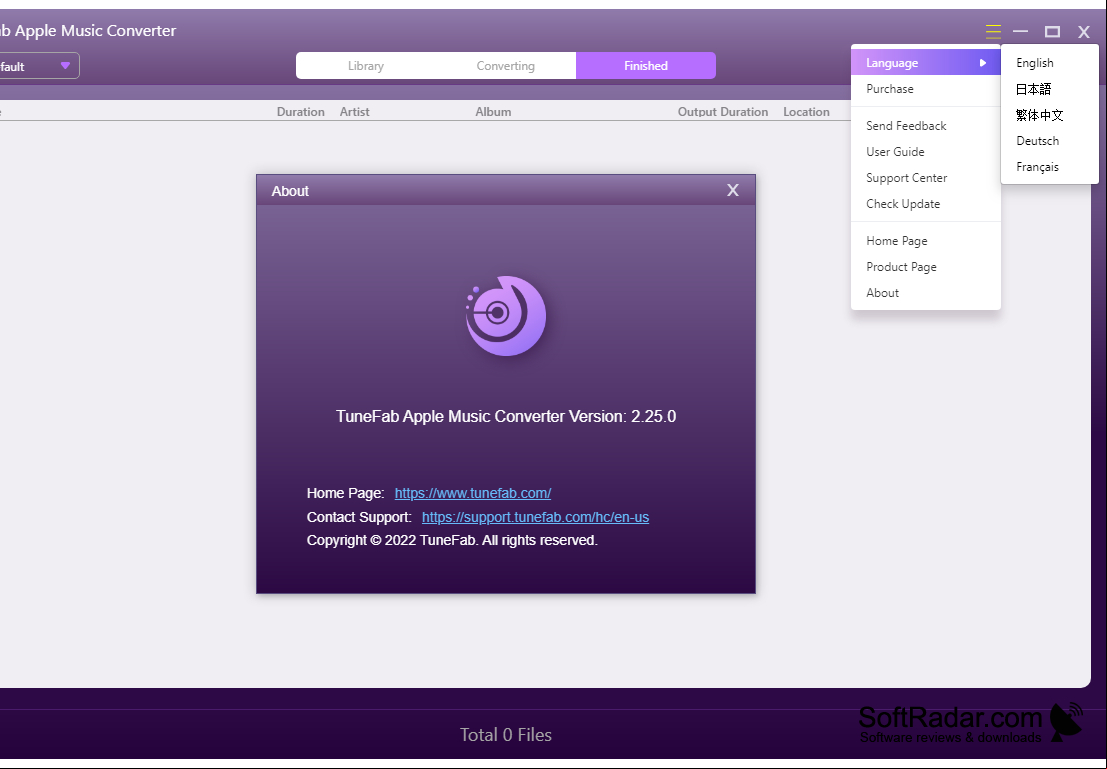Screen dimensions: 1107x769
Task: Click Check Update in the menu
Action: point(926,204)
